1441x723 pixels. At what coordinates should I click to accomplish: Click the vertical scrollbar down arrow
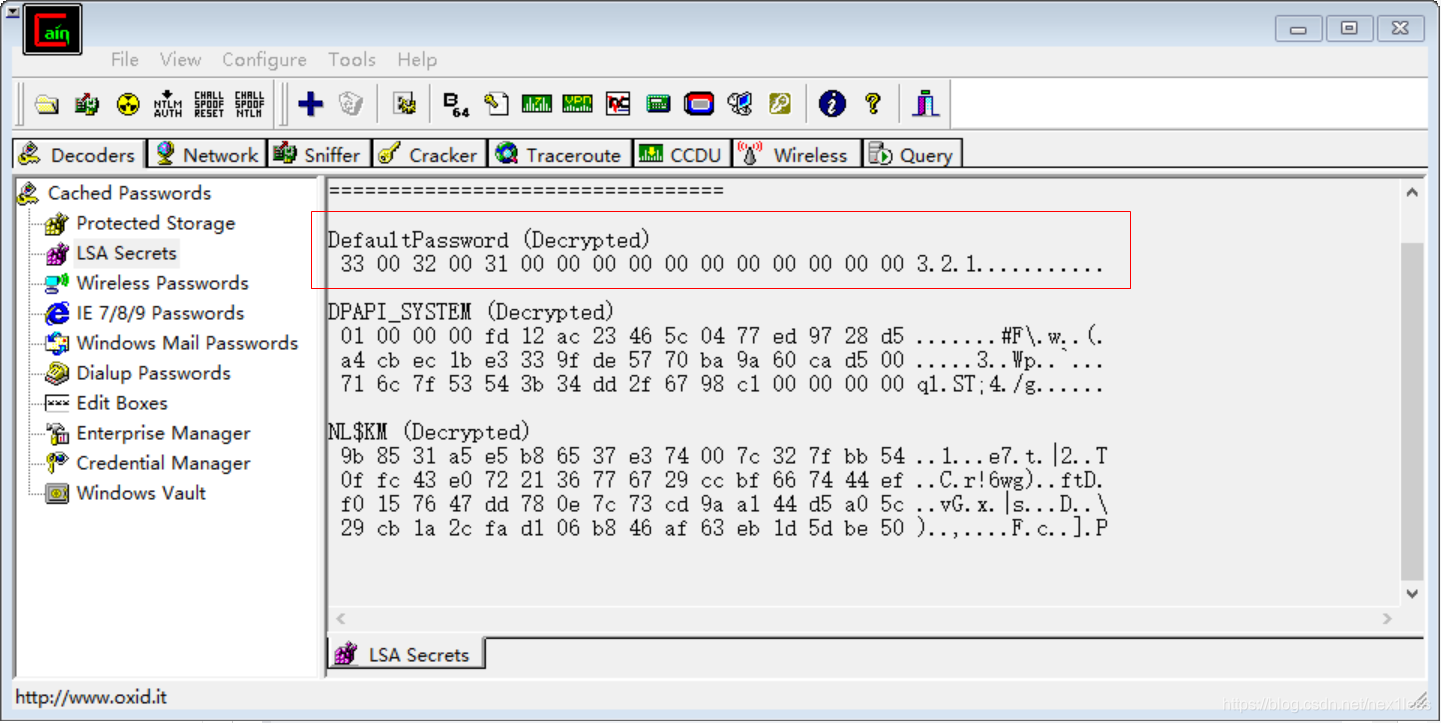coord(1412,593)
